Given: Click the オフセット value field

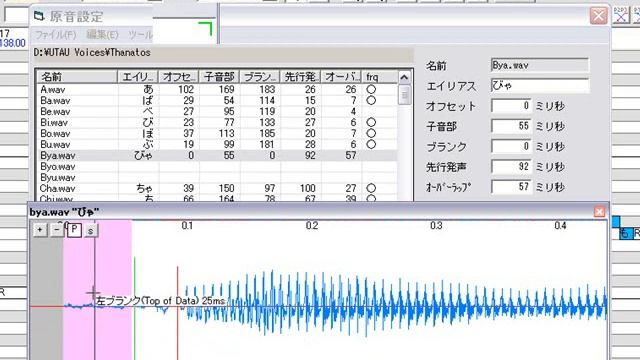Looking at the screenshot, I should point(511,106).
